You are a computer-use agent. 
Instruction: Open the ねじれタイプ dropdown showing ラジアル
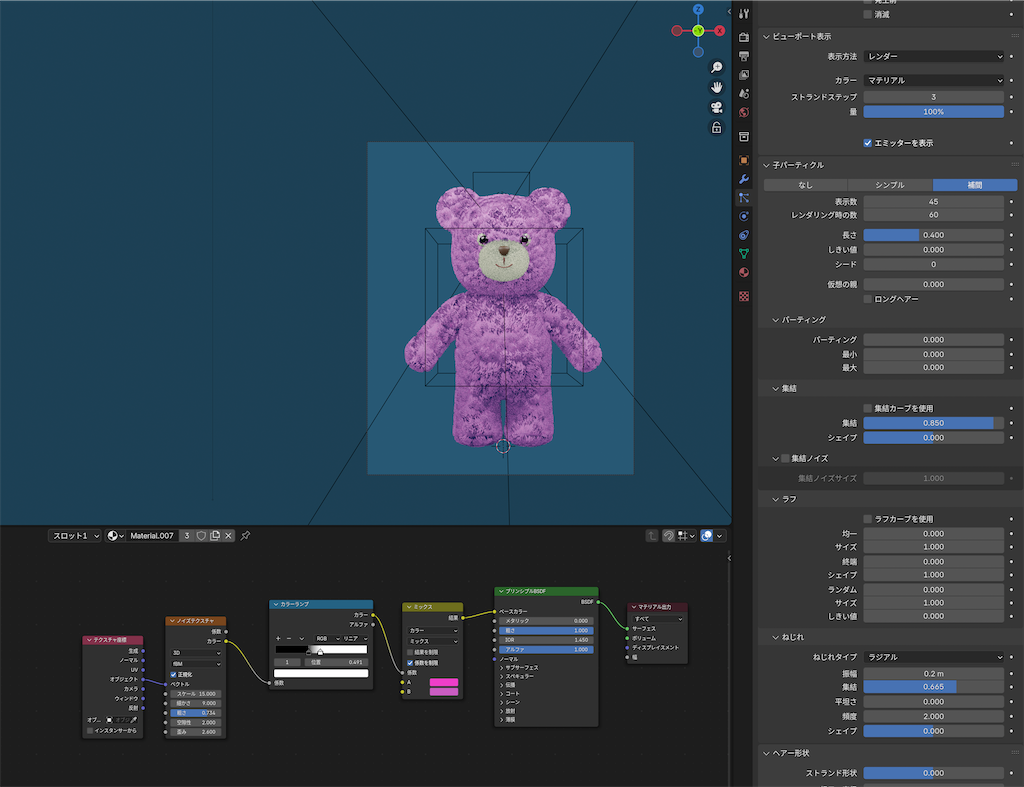pos(933,657)
